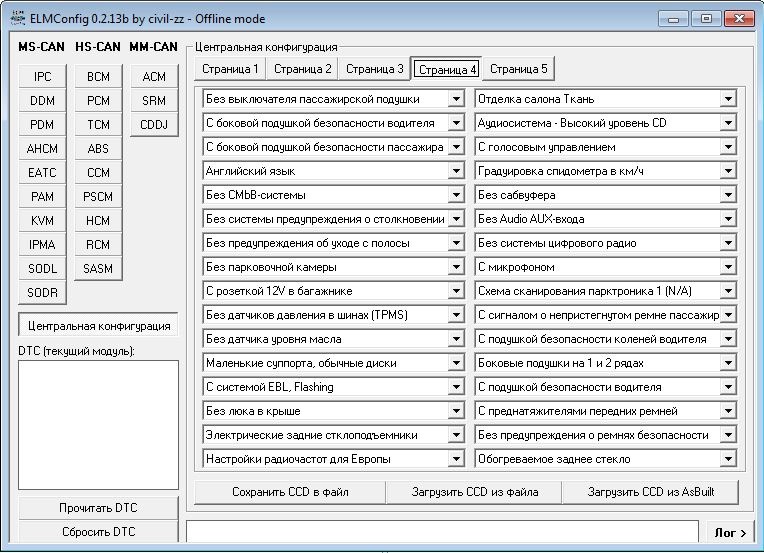Open the IPMA module
The height and width of the screenshot is (553, 764).
[42, 244]
